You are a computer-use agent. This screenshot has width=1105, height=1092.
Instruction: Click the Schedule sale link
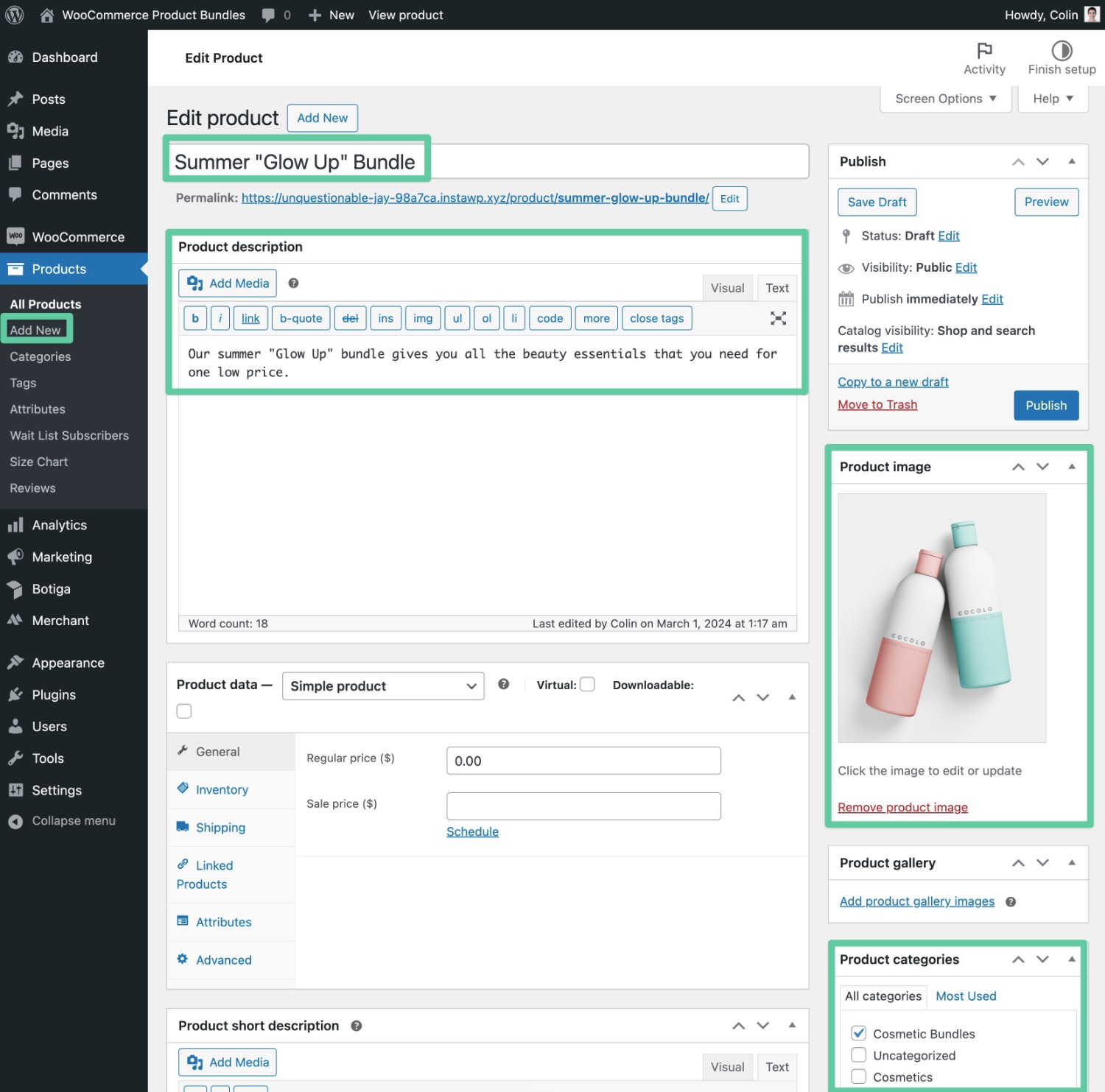472,832
